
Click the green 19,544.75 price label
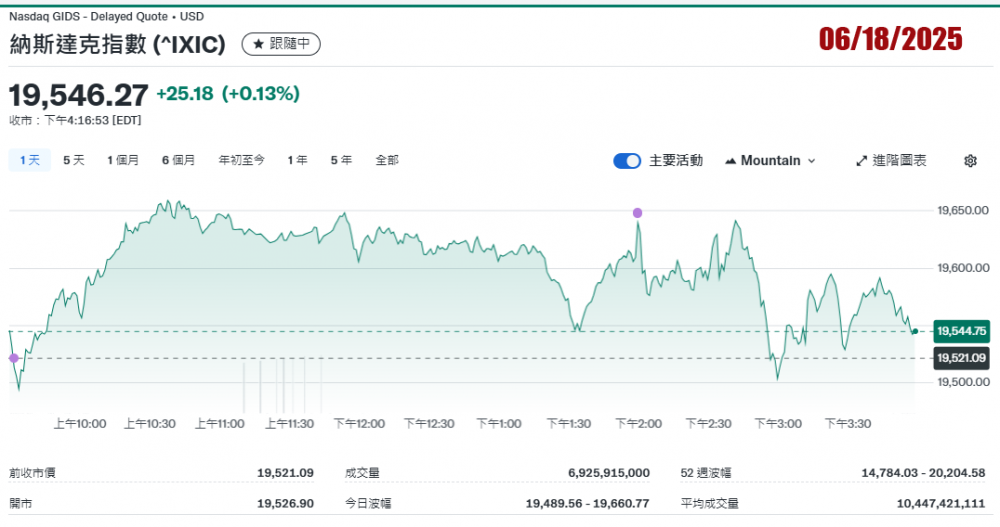(961, 331)
